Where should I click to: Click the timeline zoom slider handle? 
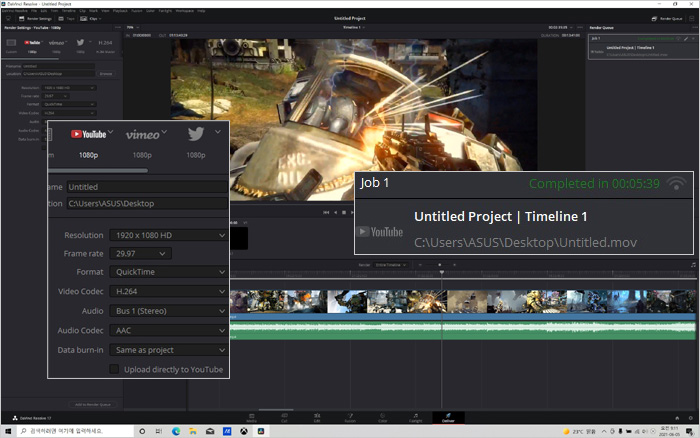click(x=439, y=265)
